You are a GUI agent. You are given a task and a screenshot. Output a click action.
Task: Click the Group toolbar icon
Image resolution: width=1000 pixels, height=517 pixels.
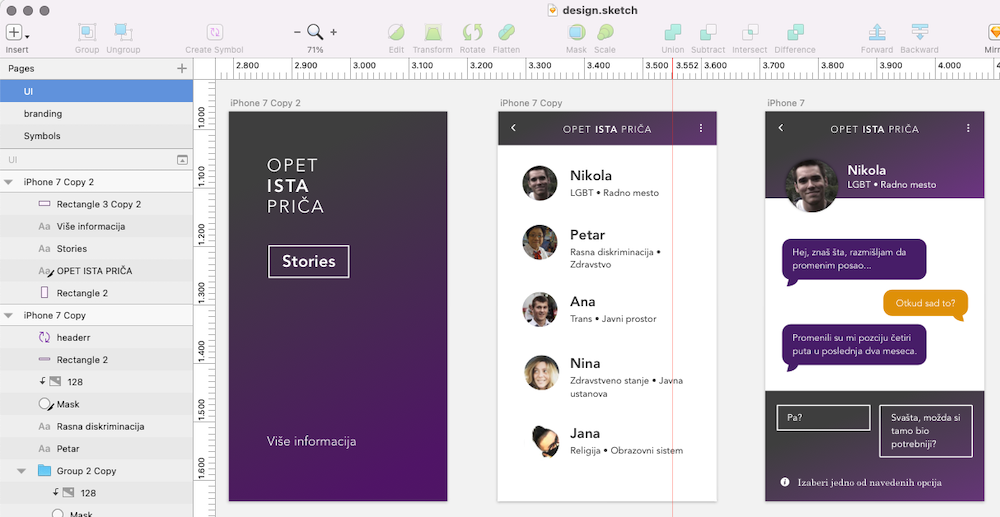[x=87, y=33]
